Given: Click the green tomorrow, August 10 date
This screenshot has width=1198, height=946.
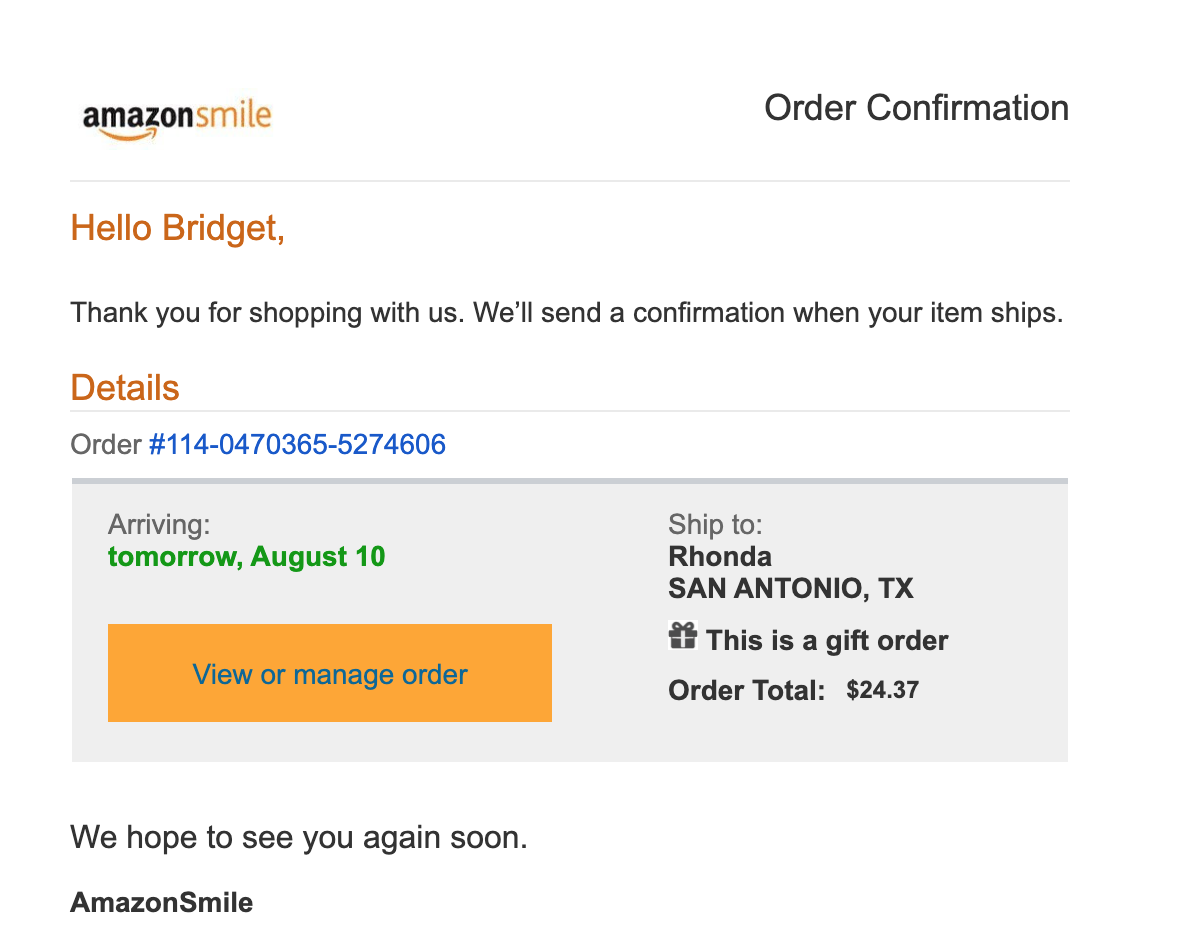Looking at the screenshot, I should (x=246, y=556).
